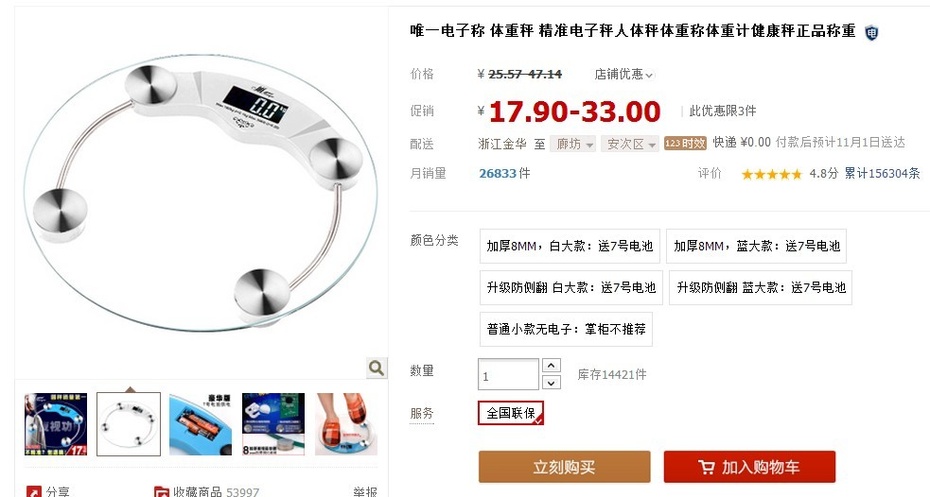Decrease quantity with the down arrow
The image size is (930, 497).
pyautogui.click(x=551, y=383)
